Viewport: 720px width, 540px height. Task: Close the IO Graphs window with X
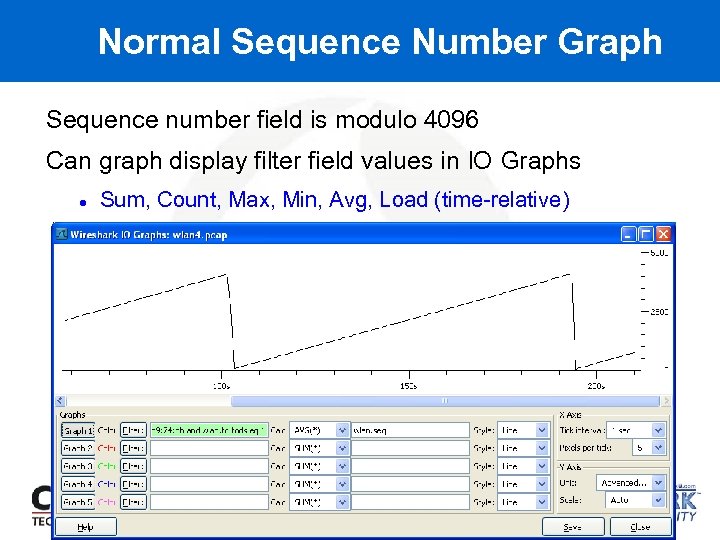pyautogui.click(x=663, y=234)
